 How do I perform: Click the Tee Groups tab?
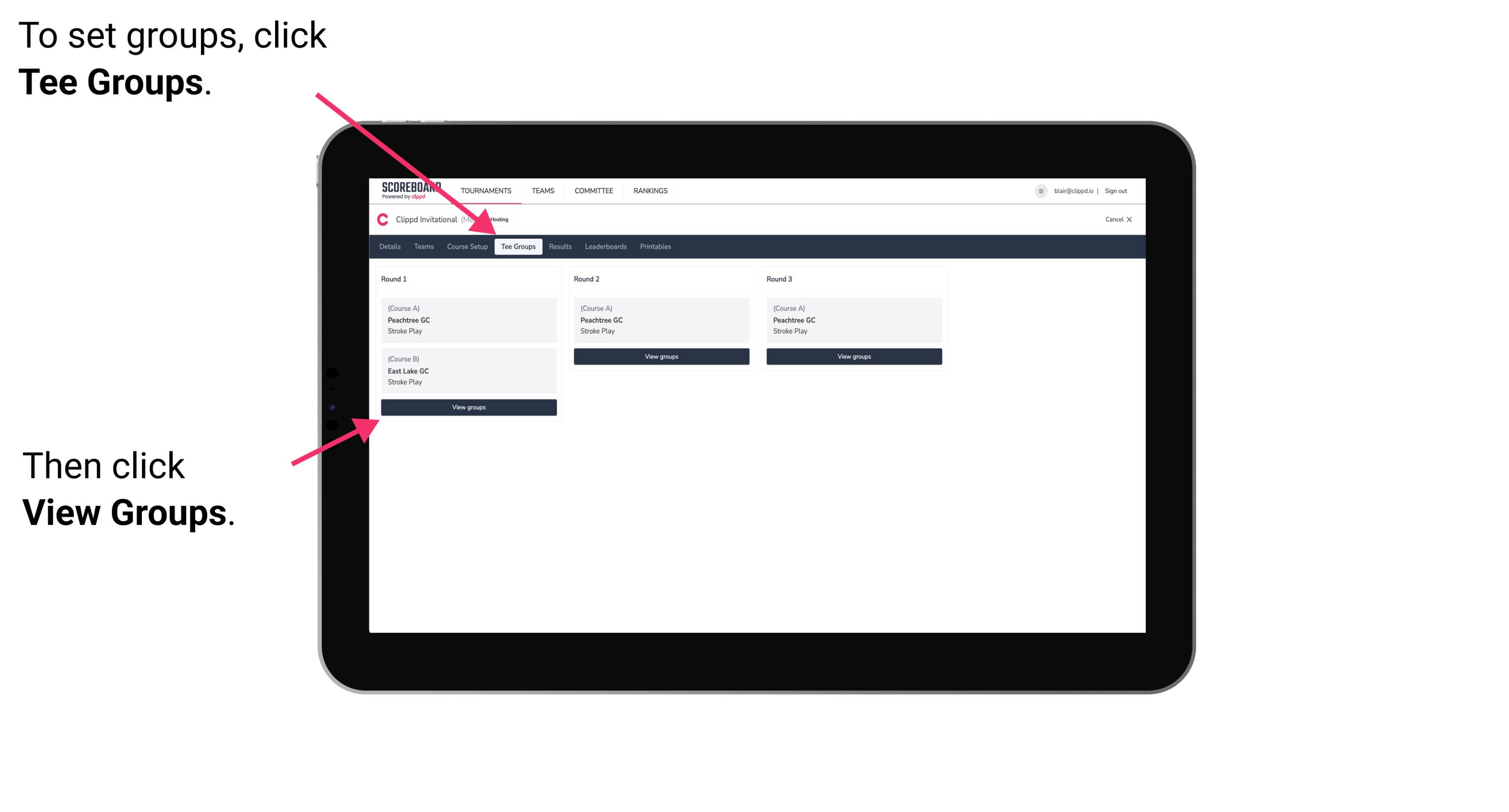pos(517,247)
